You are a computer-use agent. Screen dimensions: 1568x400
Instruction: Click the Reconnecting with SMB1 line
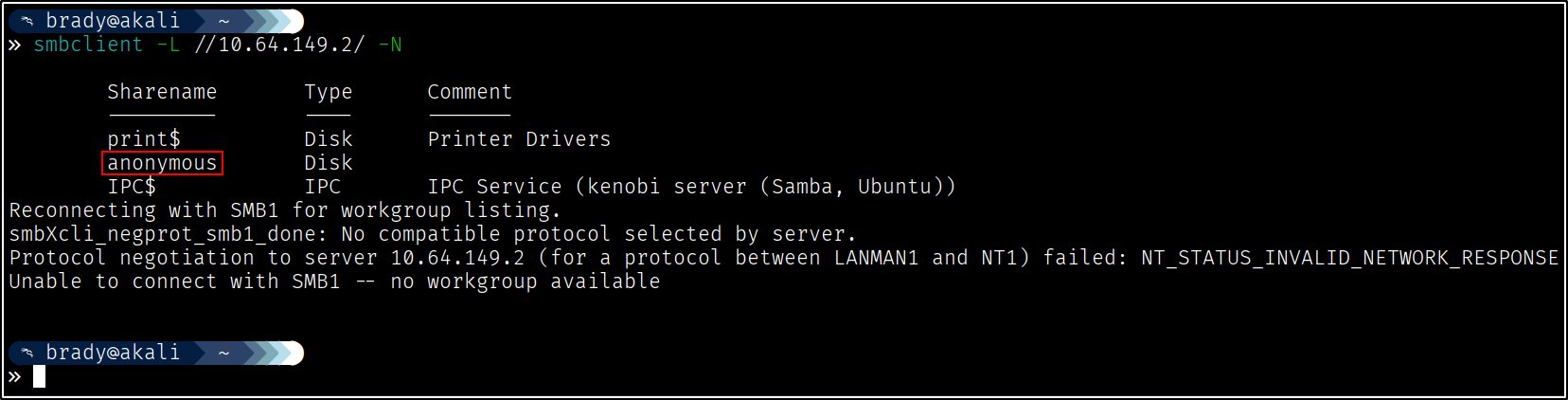[284, 210]
